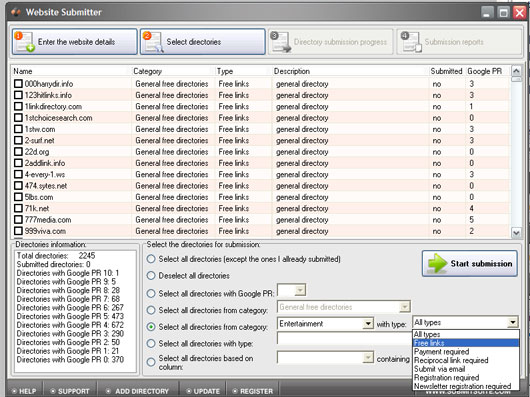Click Google PR value 4 for 71k.net

point(472,208)
